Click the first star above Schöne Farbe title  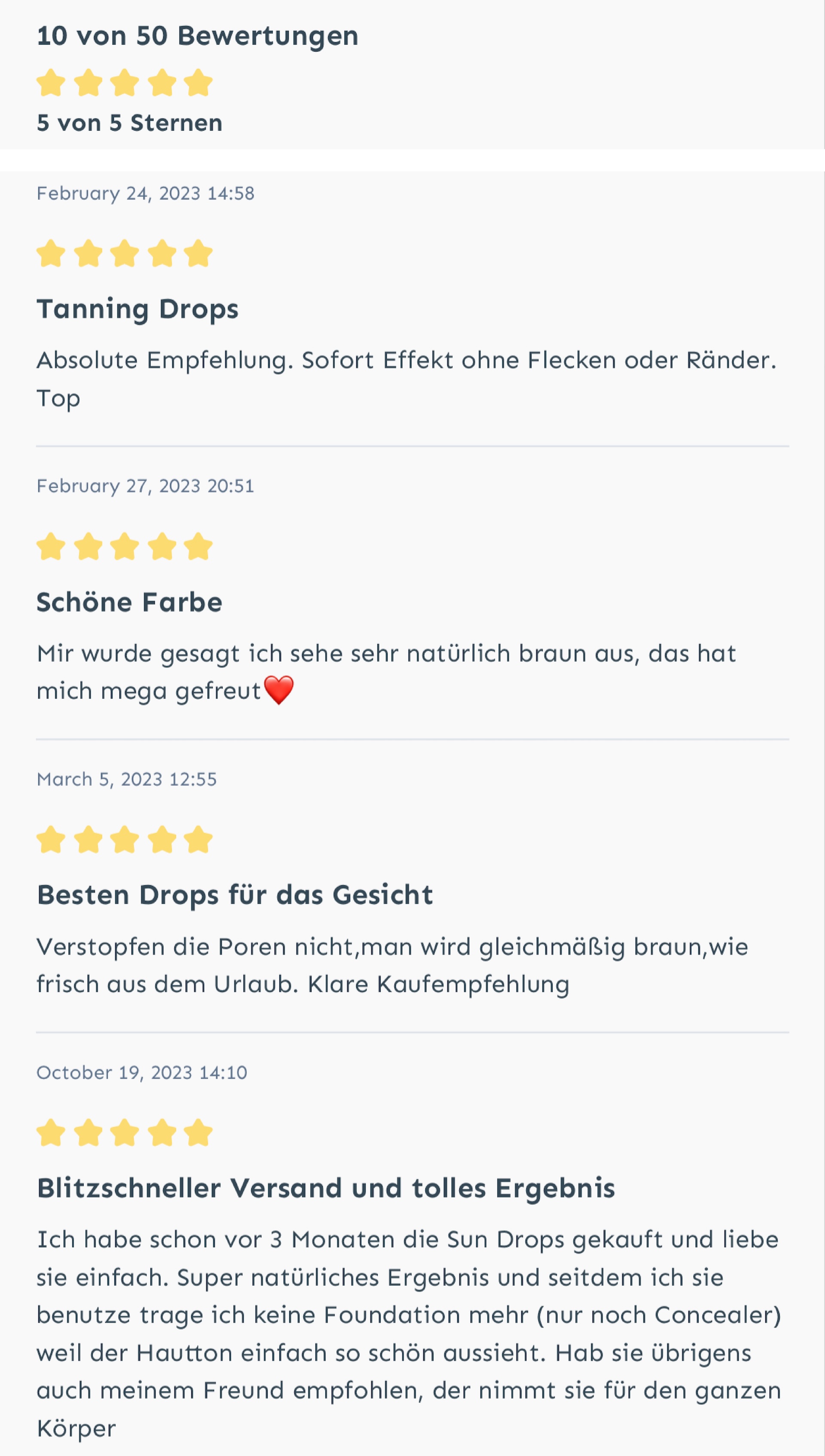coord(51,547)
